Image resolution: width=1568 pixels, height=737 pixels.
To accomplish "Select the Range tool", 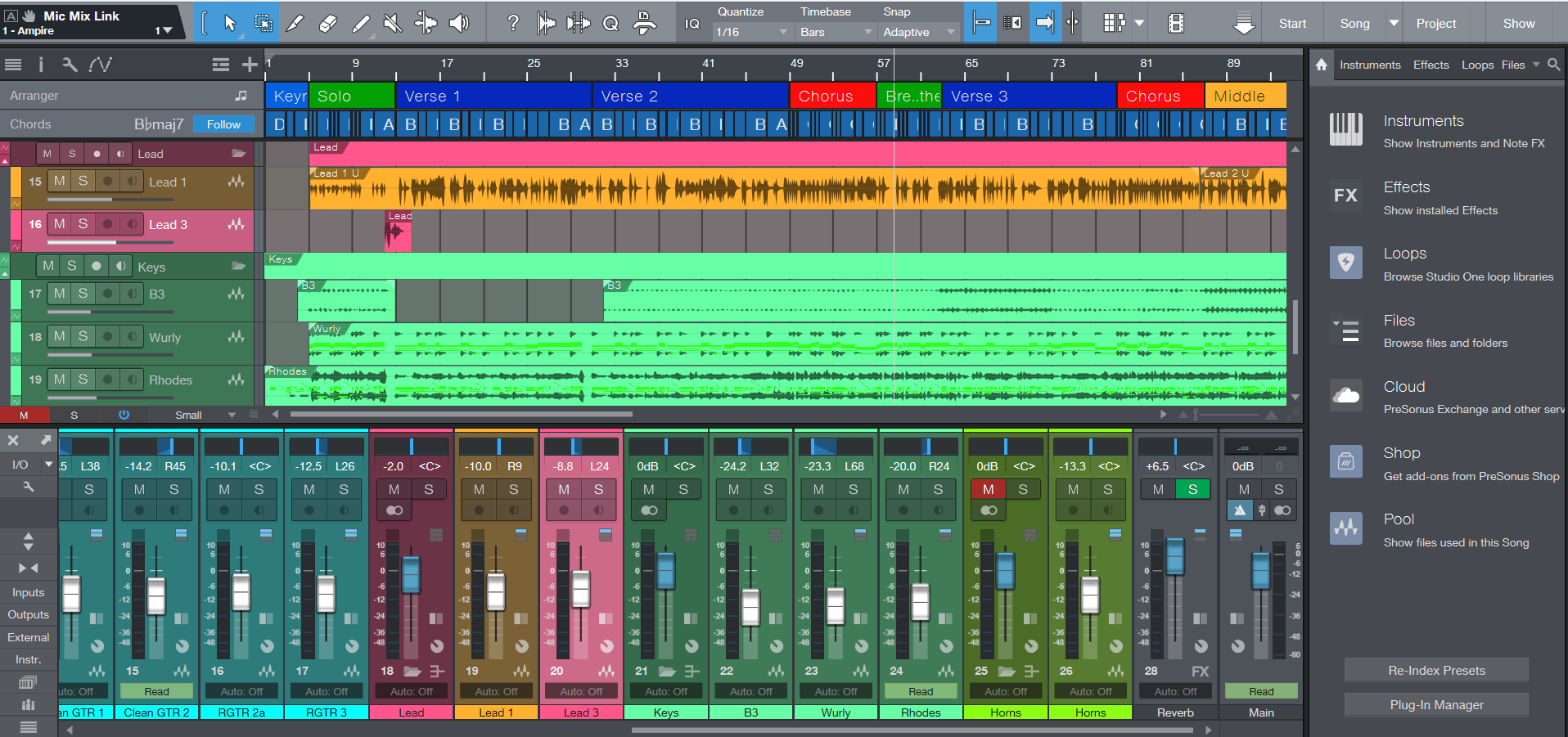I will (x=263, y=23).
